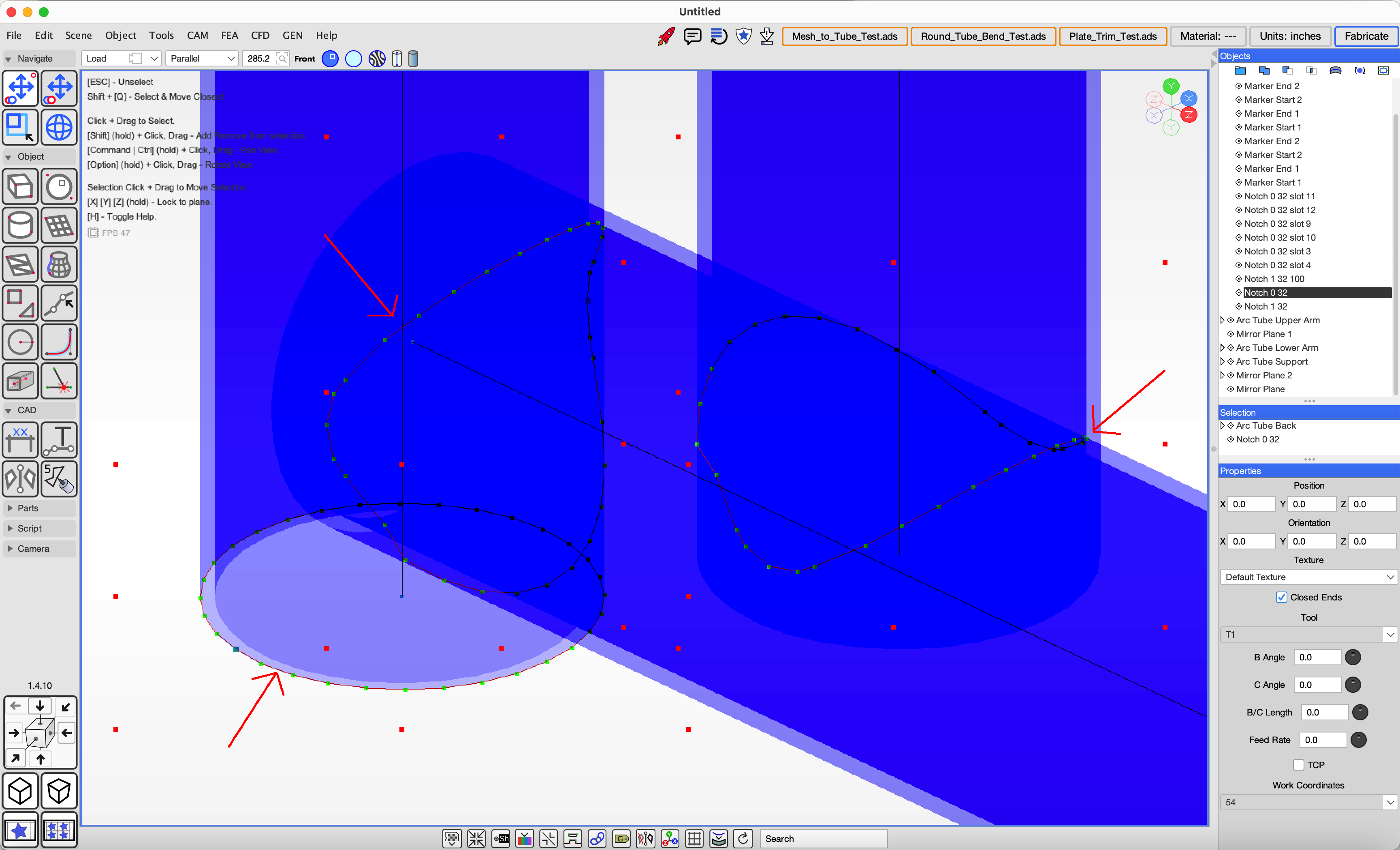Open Round_Tube_Bend_Test.ads file button
Viewport: 1400px width, 850px height.
tap(982, 36)
